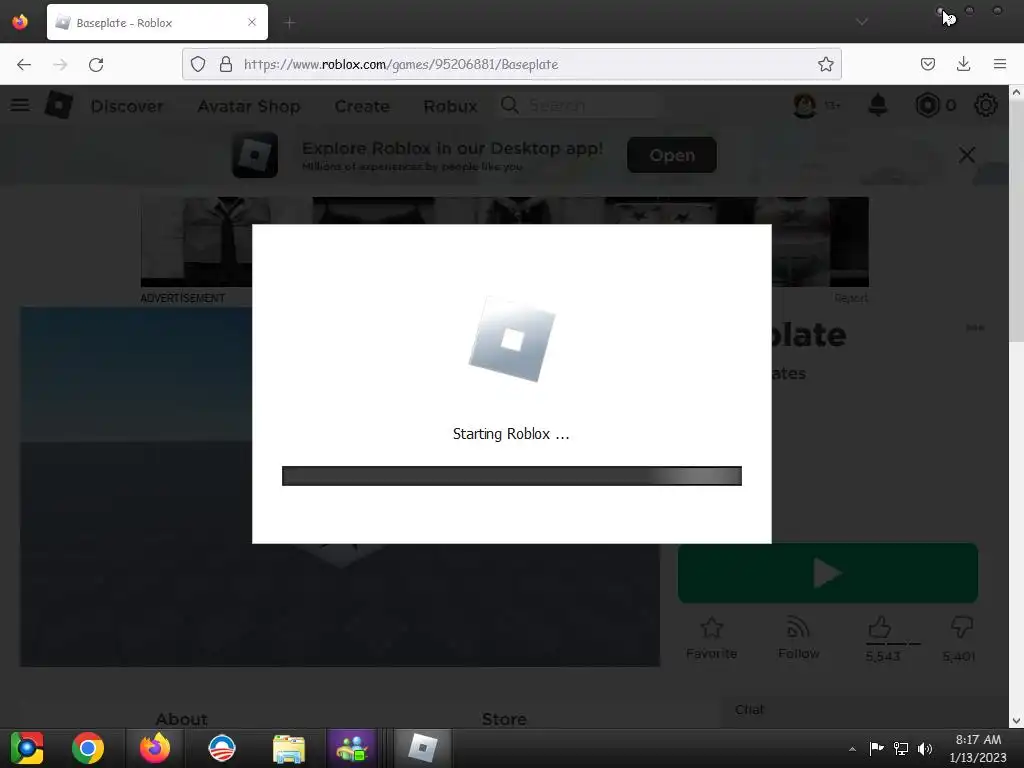Open the Action Center flag icon
This screenshot has width=1024, height=768.
pyautogui.click(x=876, y=748)
